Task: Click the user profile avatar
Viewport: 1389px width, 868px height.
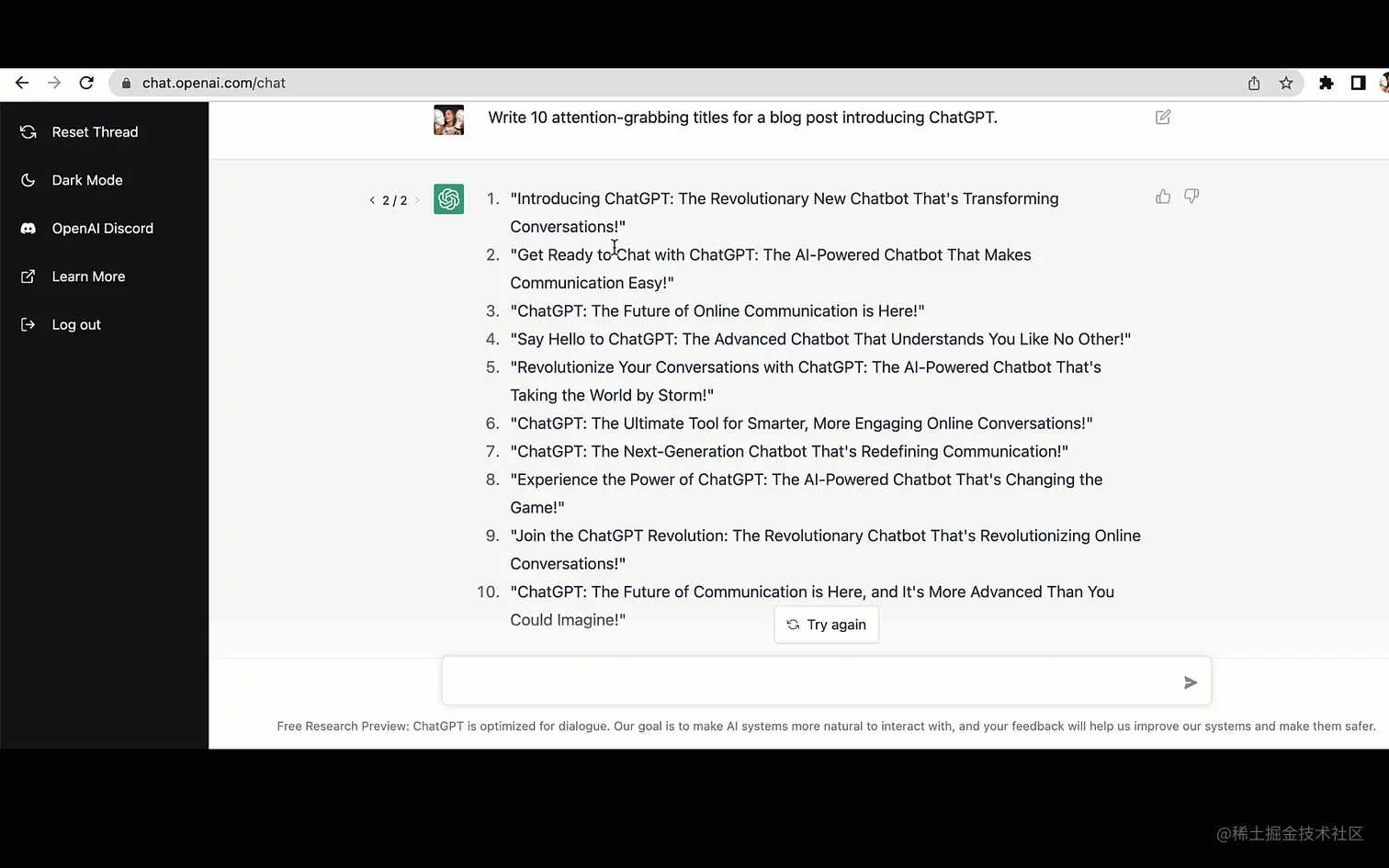Action: click(x=449, y=119)
